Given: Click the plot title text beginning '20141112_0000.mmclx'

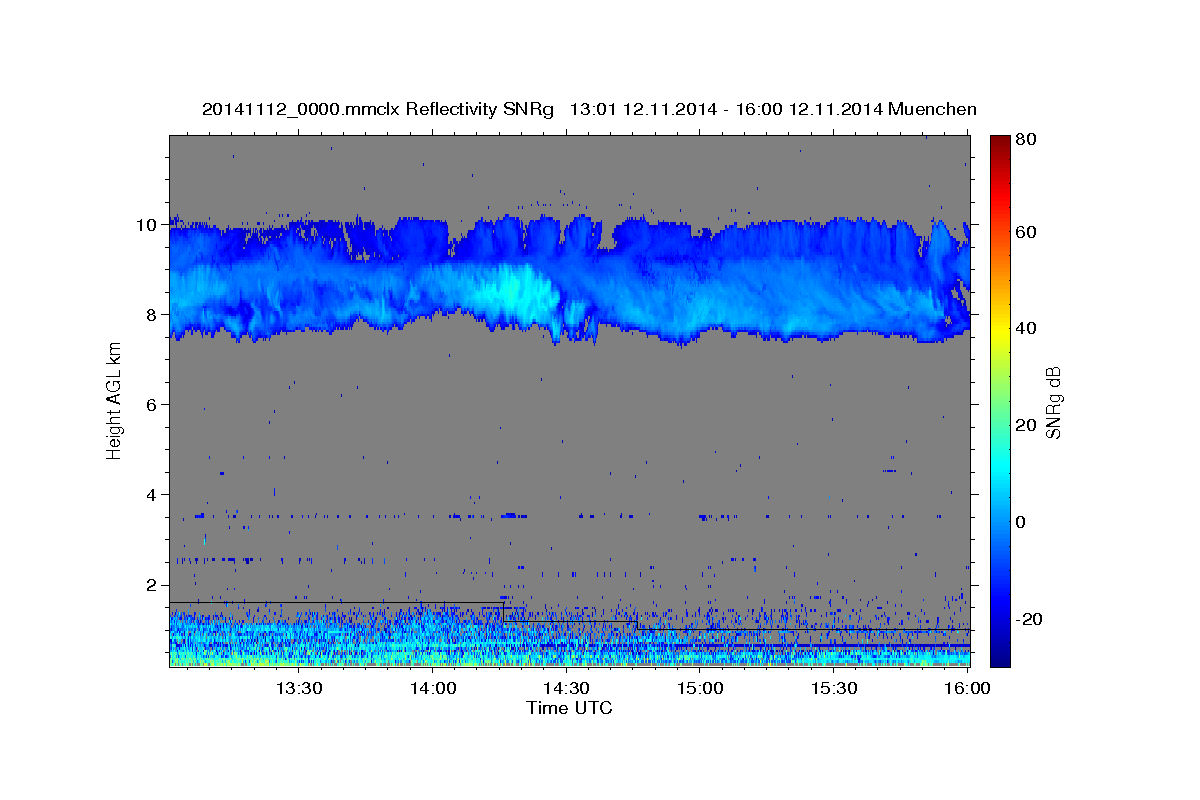Looking at the screenshot, I should (x=589, y=109).
